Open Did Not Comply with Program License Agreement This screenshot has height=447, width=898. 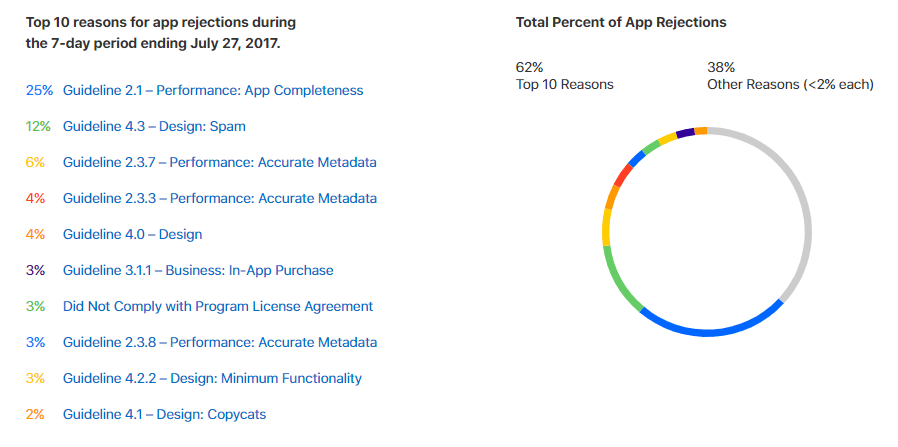click(x=218, y=306)
